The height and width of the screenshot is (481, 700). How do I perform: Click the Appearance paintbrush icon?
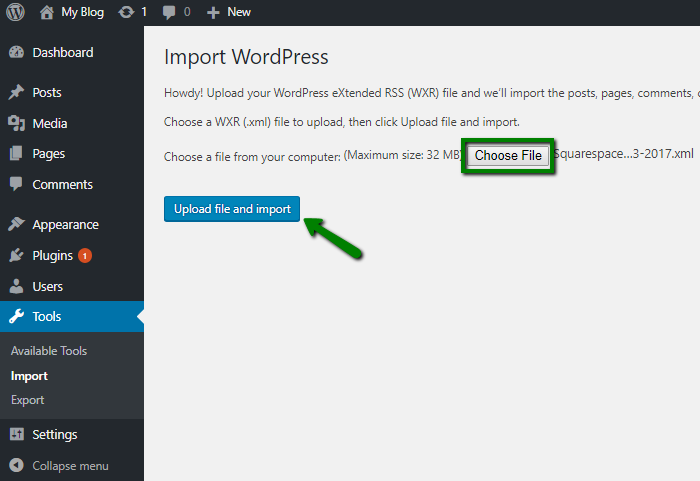[x=16, y=224]
